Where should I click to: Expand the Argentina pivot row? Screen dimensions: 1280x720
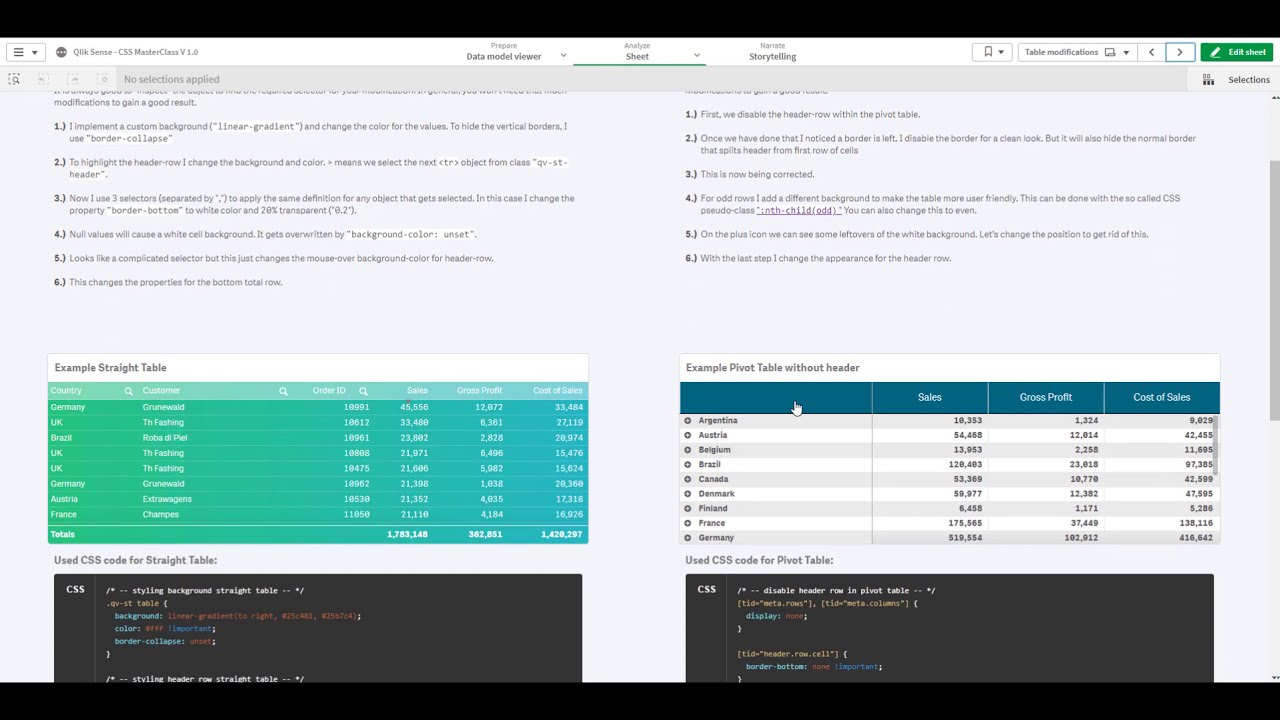click(688, 421)
